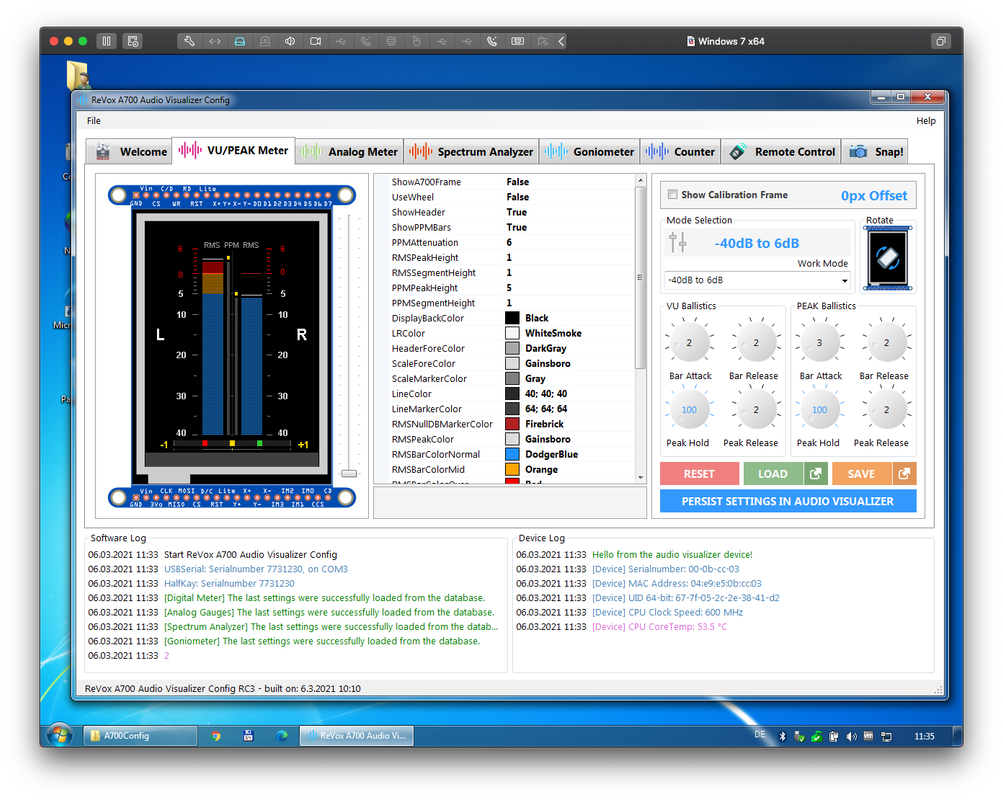Open external load via icon beside LOAD

coord(816,474)
